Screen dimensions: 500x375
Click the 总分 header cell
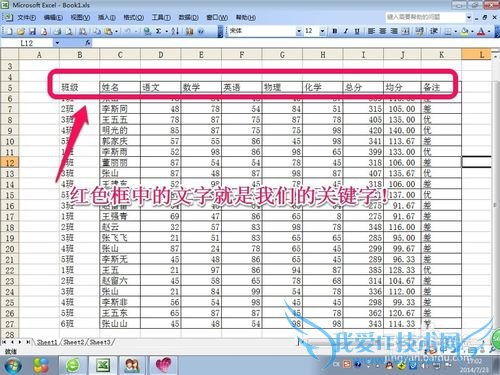(363, 87)
